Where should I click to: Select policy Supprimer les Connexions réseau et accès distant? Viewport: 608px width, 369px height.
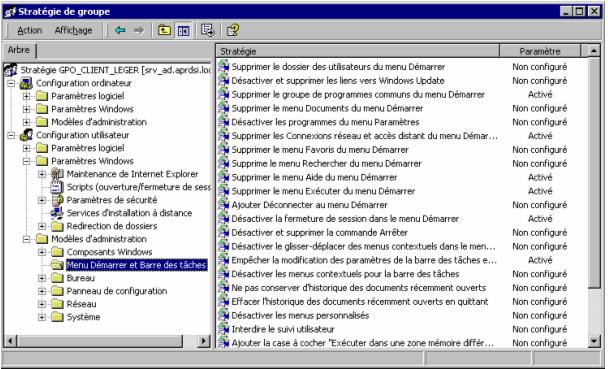(364, 136)
